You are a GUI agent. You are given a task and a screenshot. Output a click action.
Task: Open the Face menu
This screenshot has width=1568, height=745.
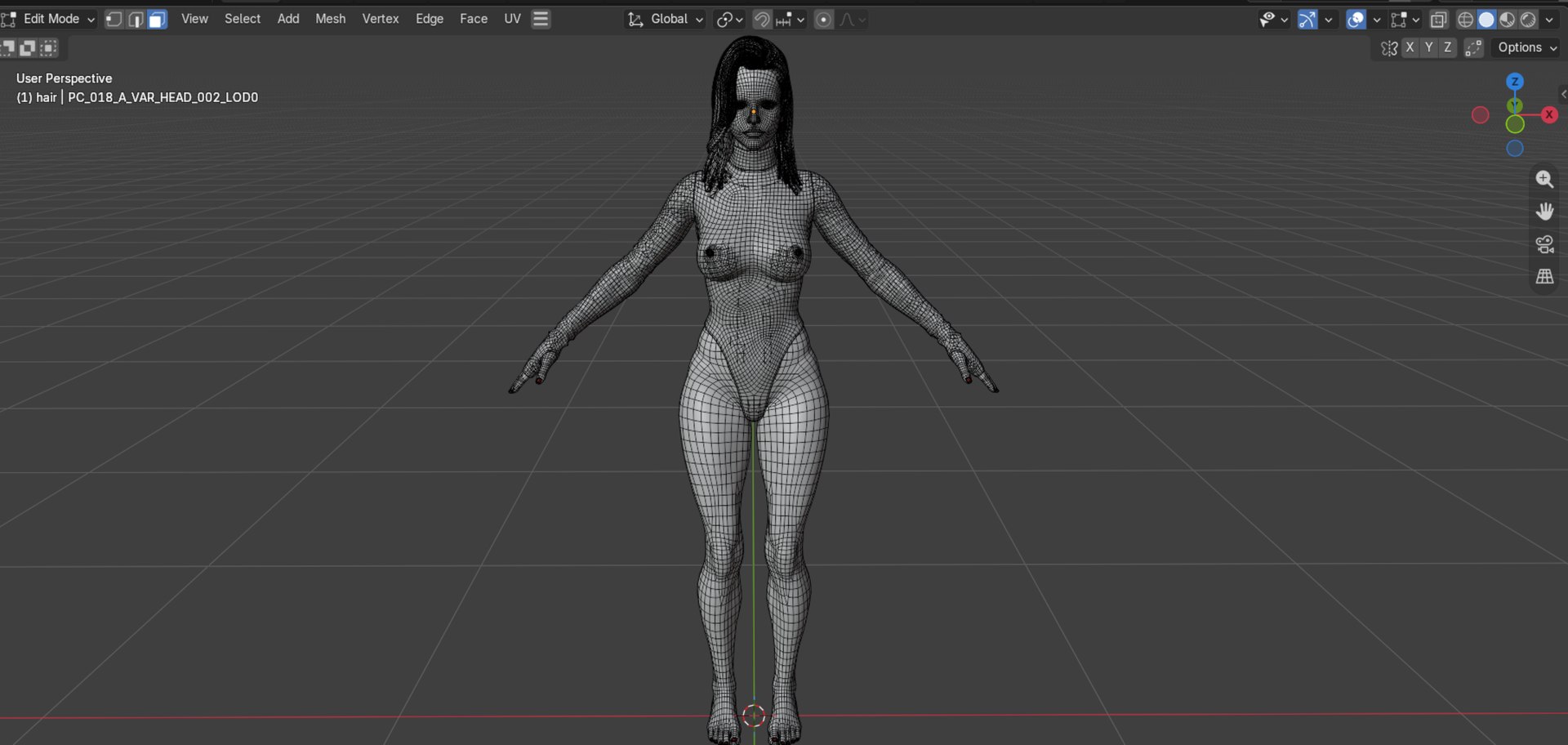point(474,19)
